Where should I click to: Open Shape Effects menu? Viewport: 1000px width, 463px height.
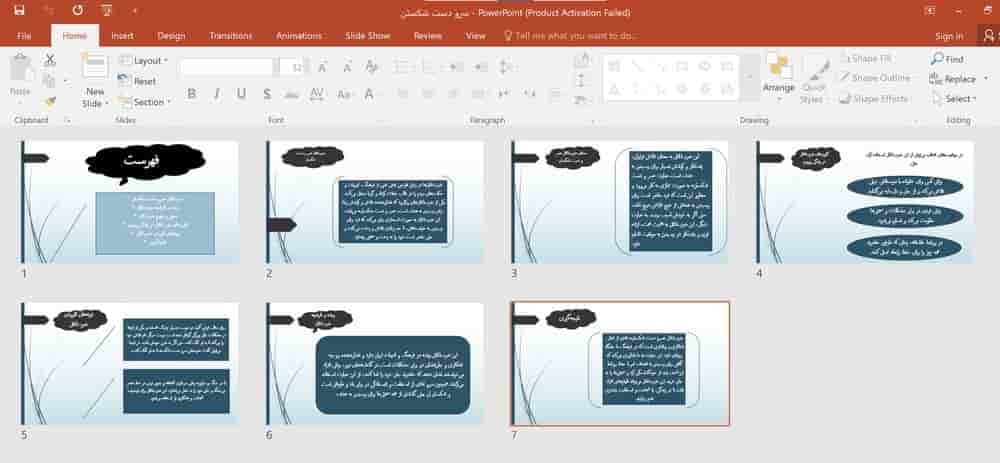pyautogui.click(x=873, y=99)
